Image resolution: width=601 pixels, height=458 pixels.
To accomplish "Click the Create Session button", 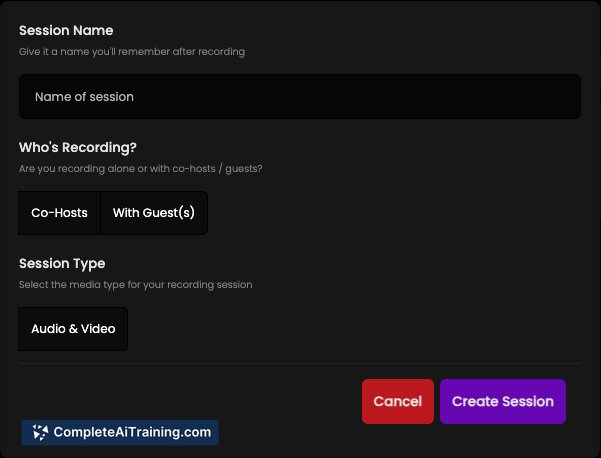I will click(503, 401).
